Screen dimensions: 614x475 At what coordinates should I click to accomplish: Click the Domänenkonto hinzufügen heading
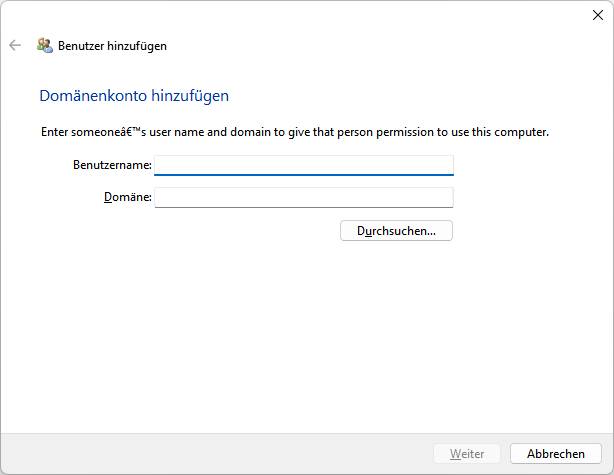134,96
